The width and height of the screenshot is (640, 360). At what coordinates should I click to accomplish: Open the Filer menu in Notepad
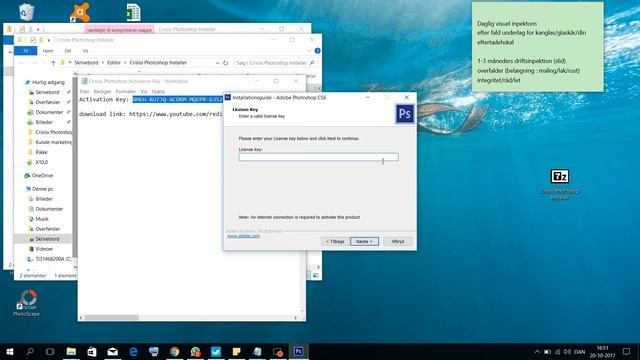tap(84, 91)
